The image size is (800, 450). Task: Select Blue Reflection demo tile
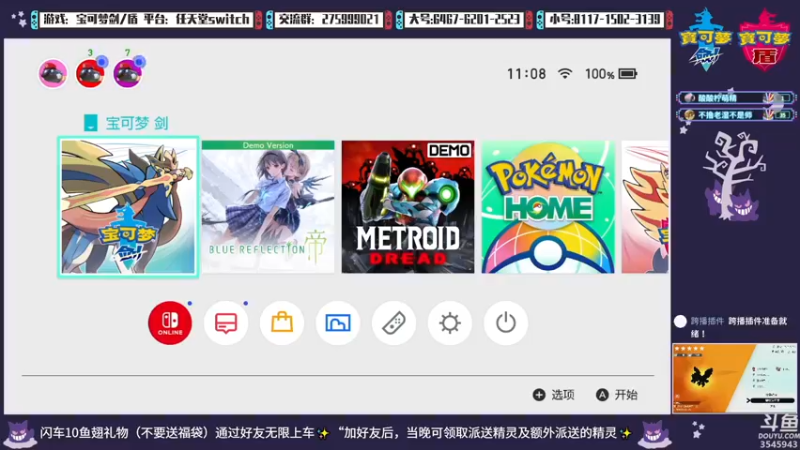(x=268, y=207)
